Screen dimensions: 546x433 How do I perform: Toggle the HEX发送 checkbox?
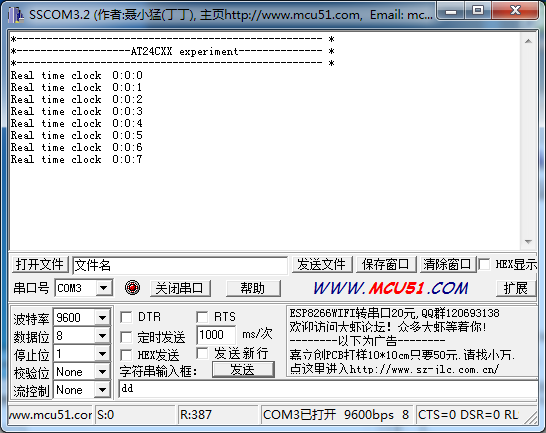tap(126, 355)
